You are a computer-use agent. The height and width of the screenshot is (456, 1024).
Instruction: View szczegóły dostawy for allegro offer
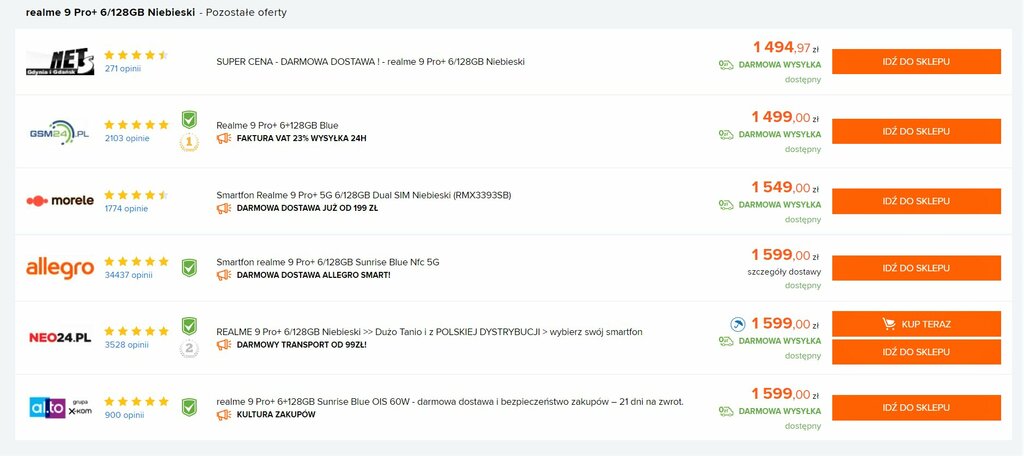click(x=784, y=272)
